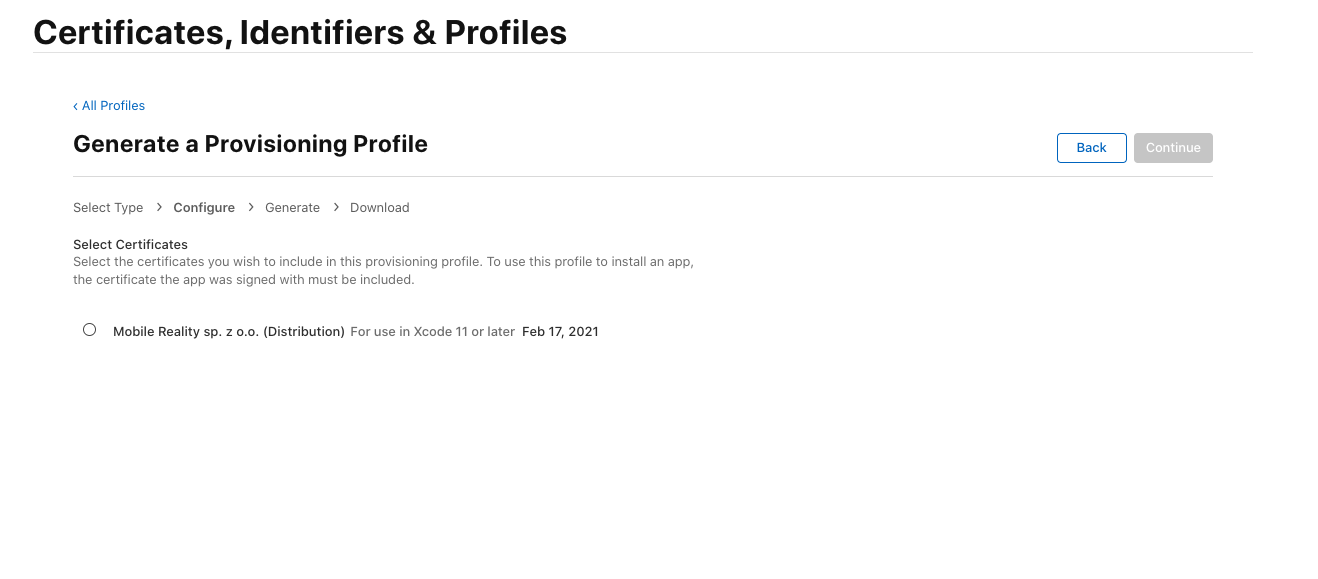Select the Mobile Reality distribution certificate radio button

click(90, 330)
